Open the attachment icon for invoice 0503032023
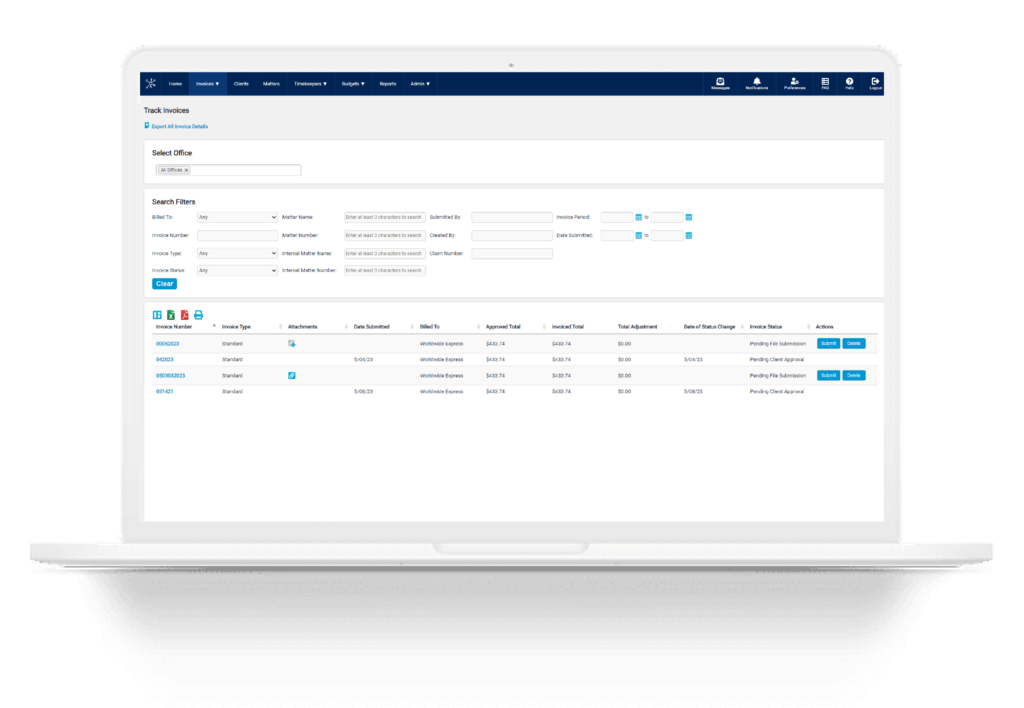The image size is (1024, 708). tap(290, 376)
